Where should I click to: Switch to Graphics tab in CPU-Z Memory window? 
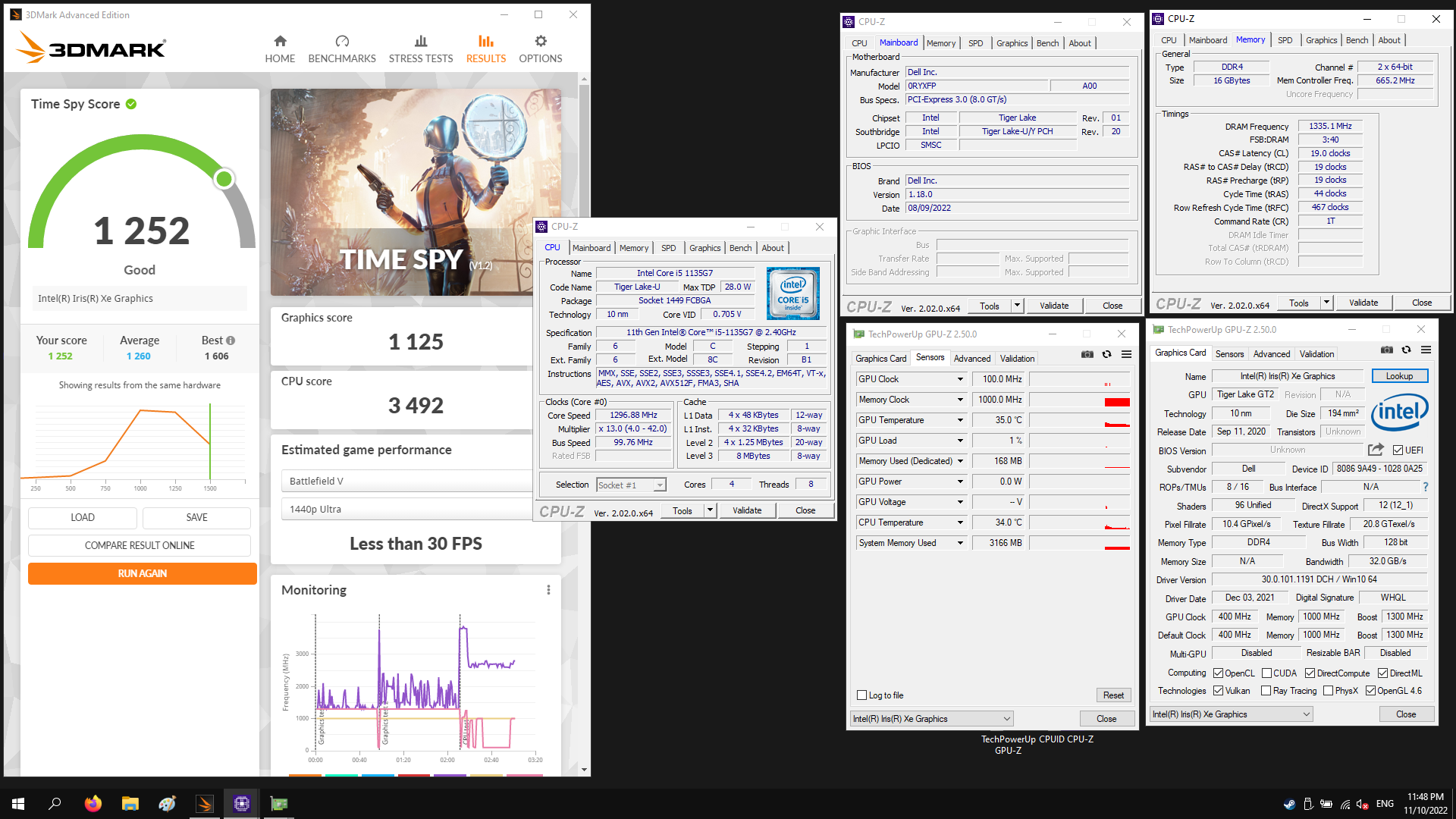click(x=1321, y=40)
